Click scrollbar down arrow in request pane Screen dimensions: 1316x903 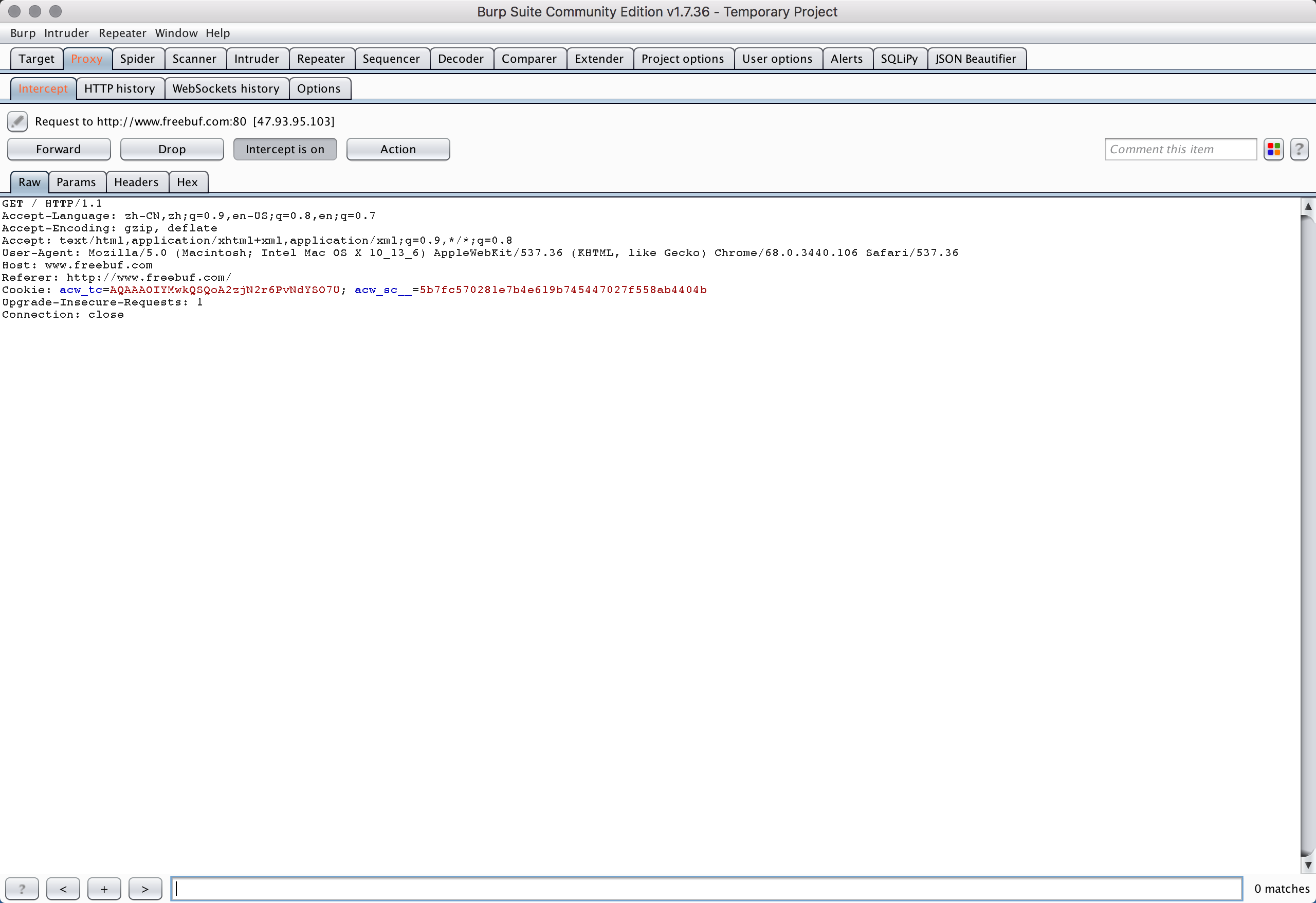point(1307,865)
